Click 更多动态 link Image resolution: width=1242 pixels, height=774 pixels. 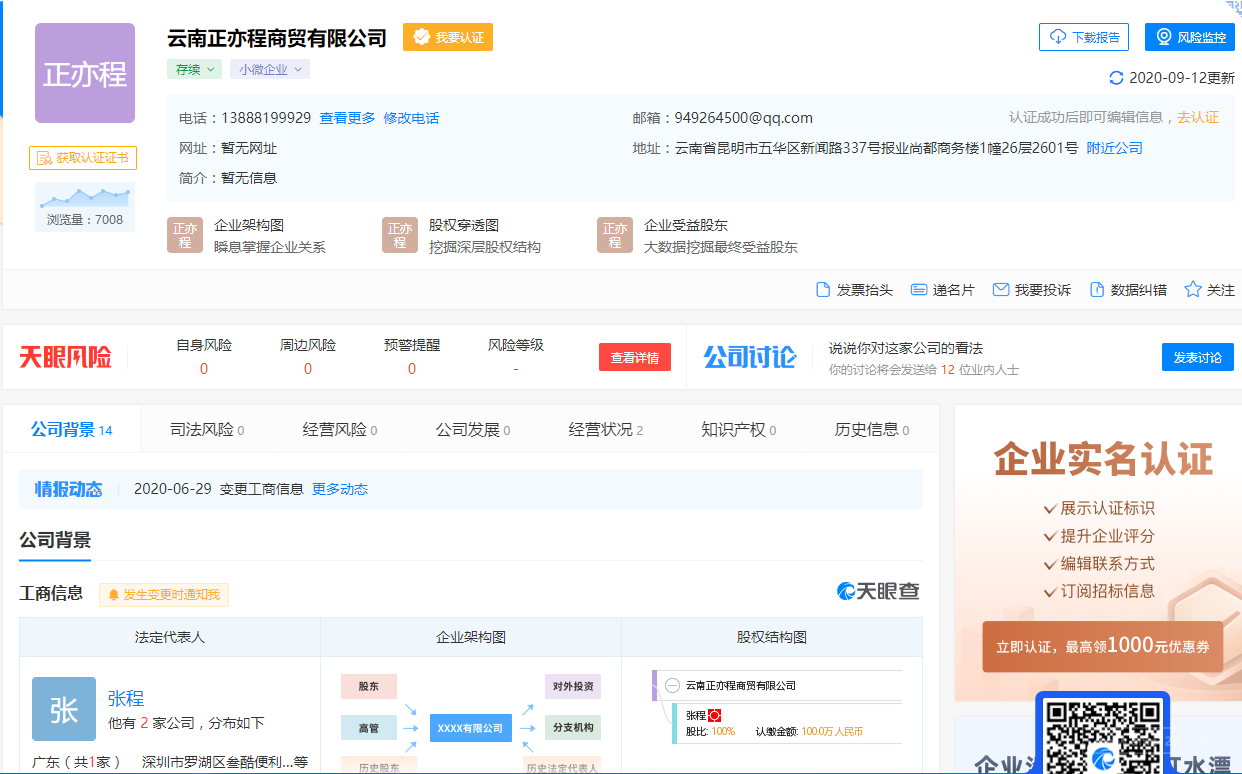[340, 489]
